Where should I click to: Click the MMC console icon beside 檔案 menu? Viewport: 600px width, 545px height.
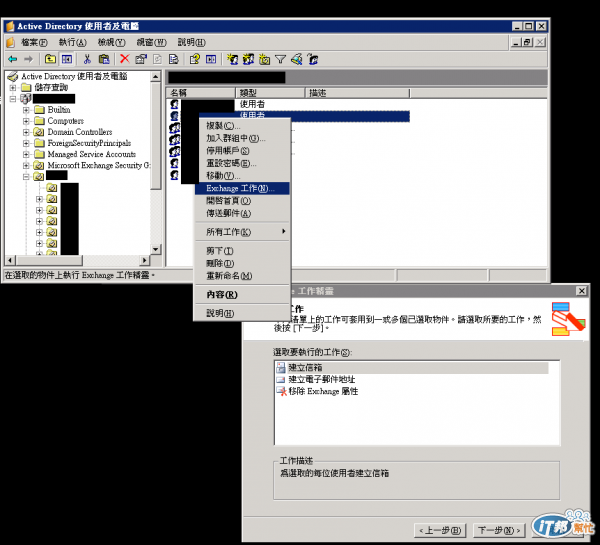click(10, 42)
